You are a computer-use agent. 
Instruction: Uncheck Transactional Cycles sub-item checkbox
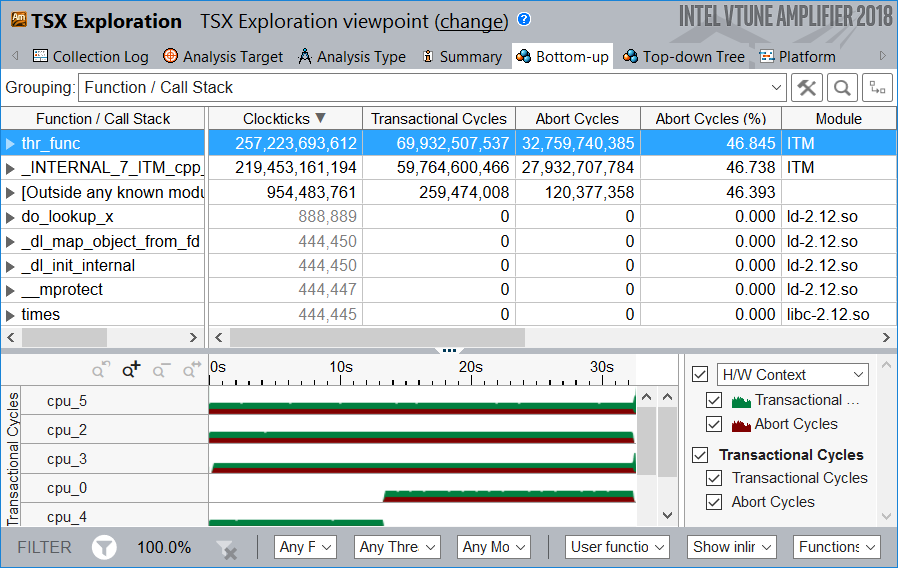[714, 478]
